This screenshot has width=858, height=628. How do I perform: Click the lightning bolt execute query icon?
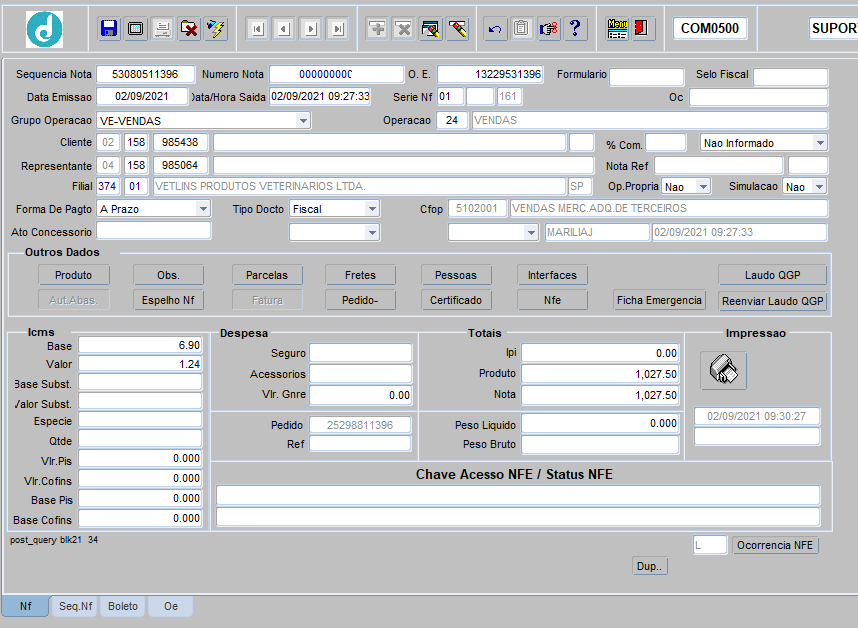tap(216, 28)
